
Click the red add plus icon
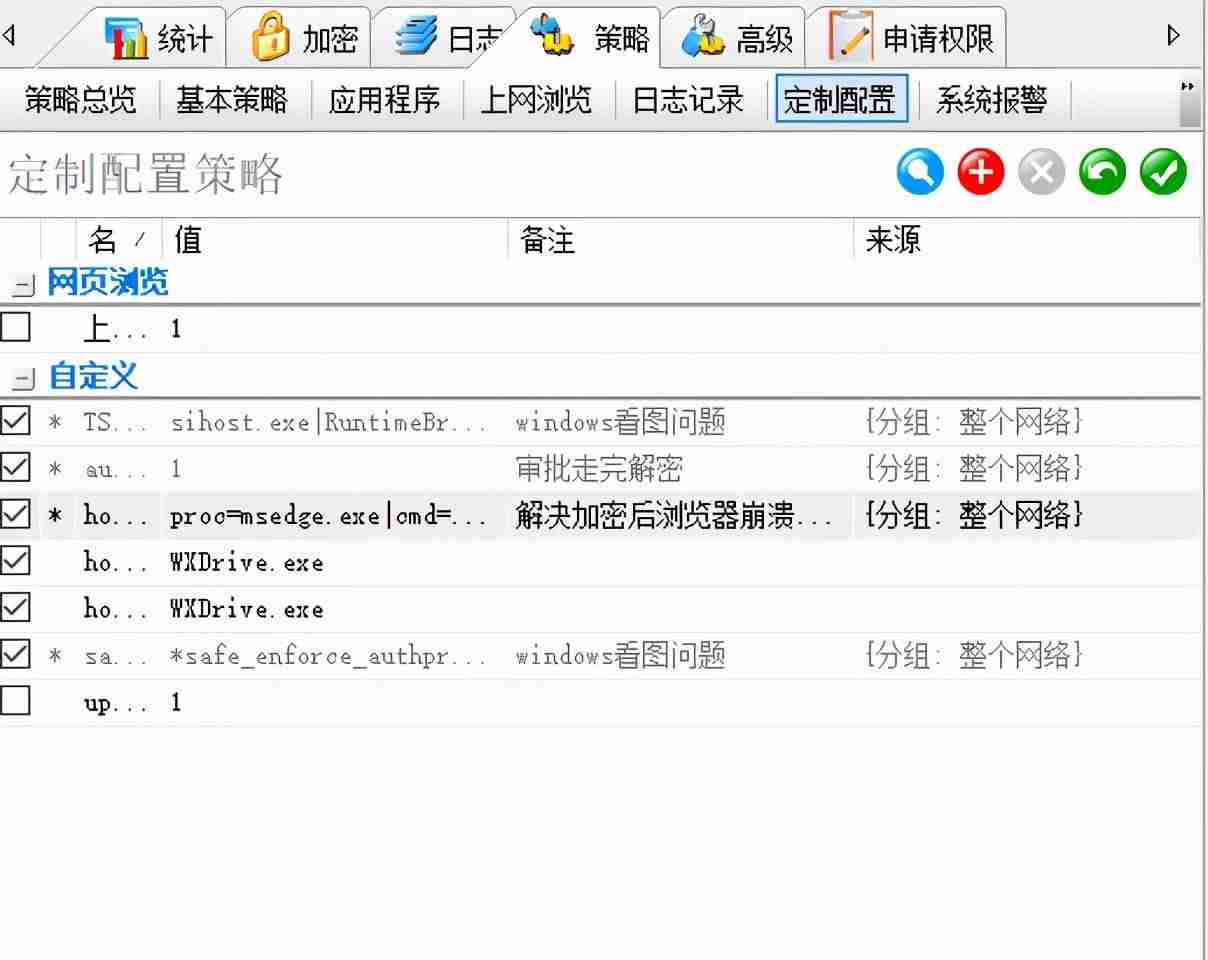click(x=981, y=173)
